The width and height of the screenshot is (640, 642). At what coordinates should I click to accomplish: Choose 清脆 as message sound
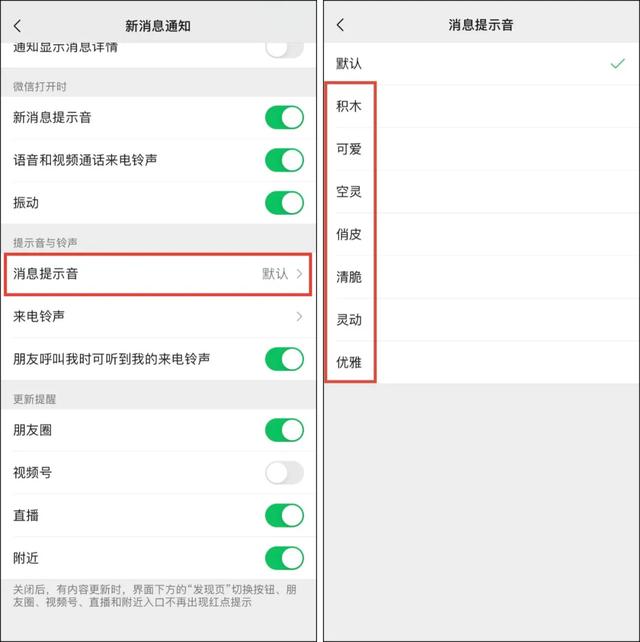pos(482,277)
